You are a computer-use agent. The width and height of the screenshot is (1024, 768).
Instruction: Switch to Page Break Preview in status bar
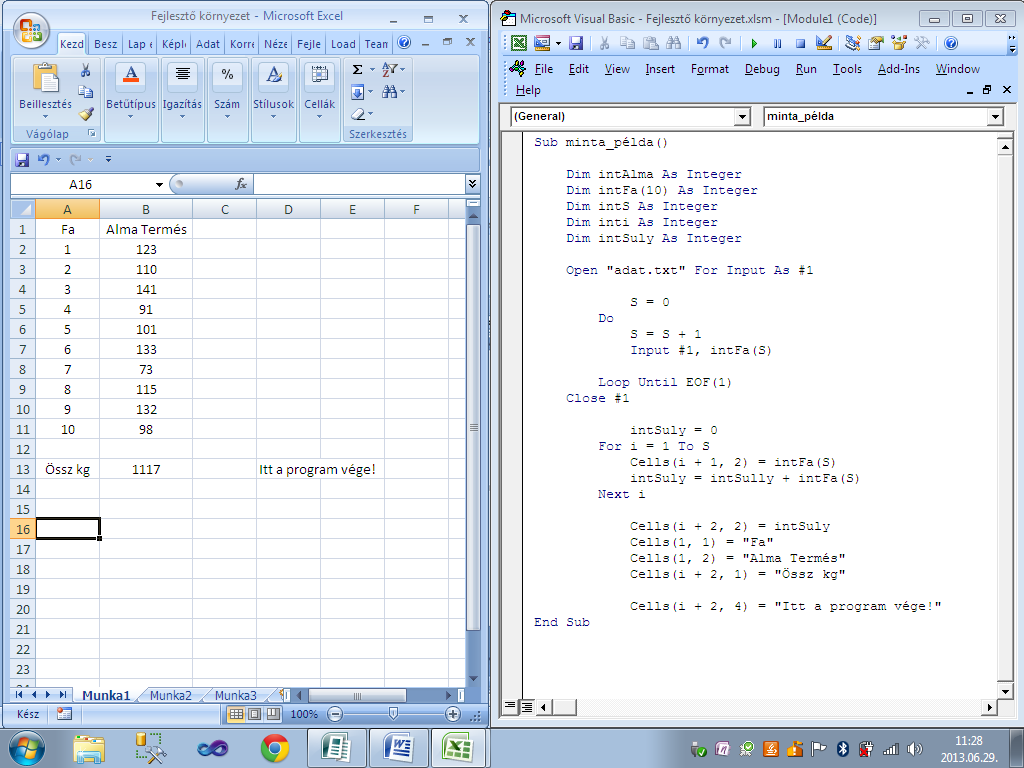coord(273,714)
